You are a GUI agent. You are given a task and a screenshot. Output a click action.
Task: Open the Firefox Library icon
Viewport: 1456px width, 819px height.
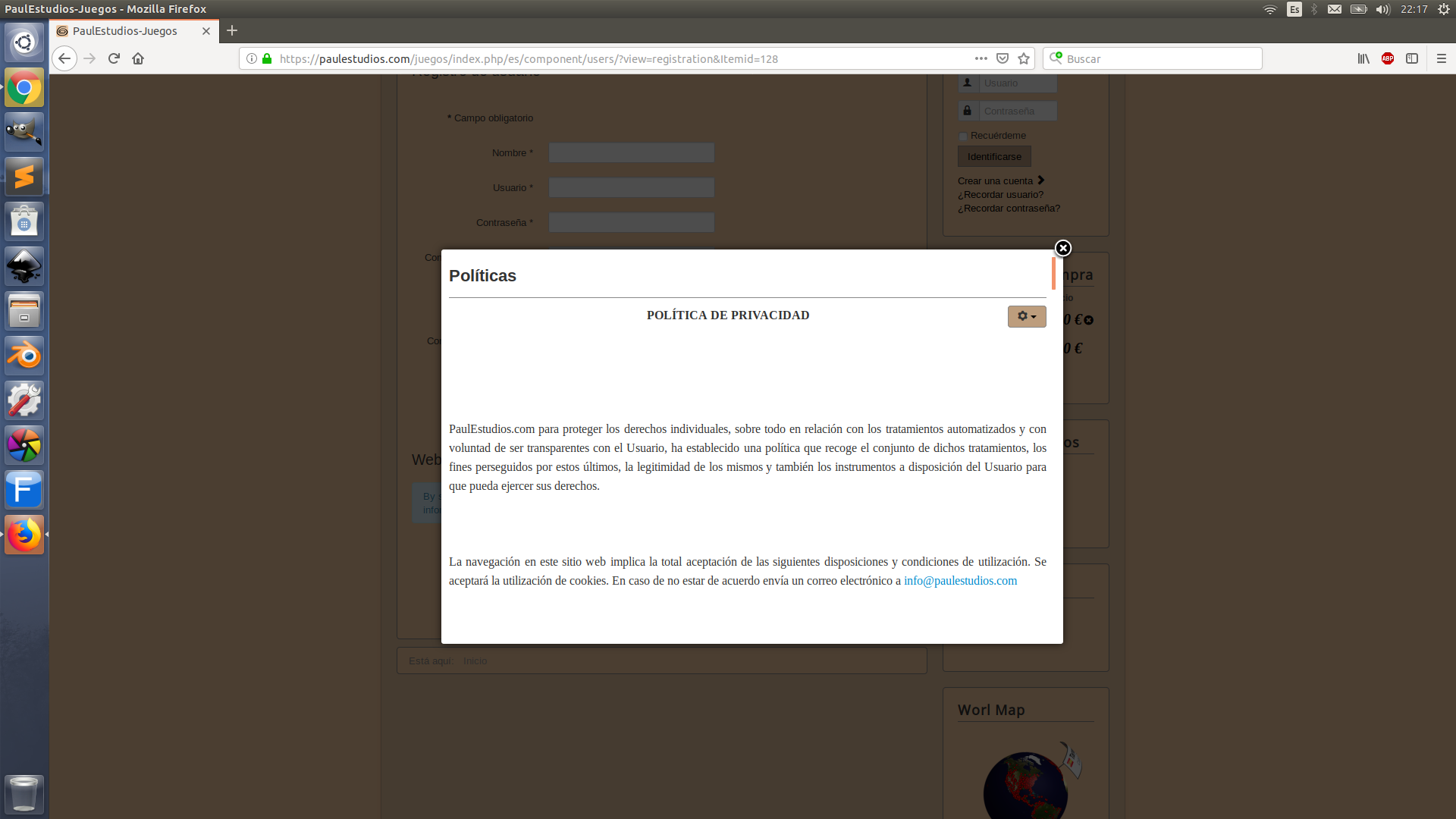[x=1363, y=58]
